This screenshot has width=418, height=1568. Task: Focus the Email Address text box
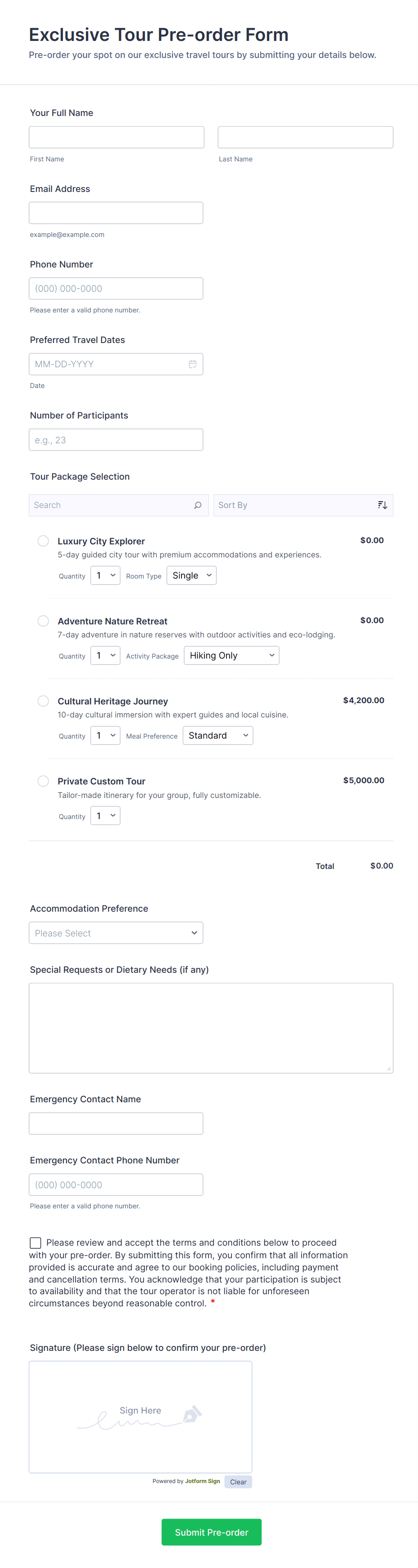pyautogui.click(x=116, y=213)
